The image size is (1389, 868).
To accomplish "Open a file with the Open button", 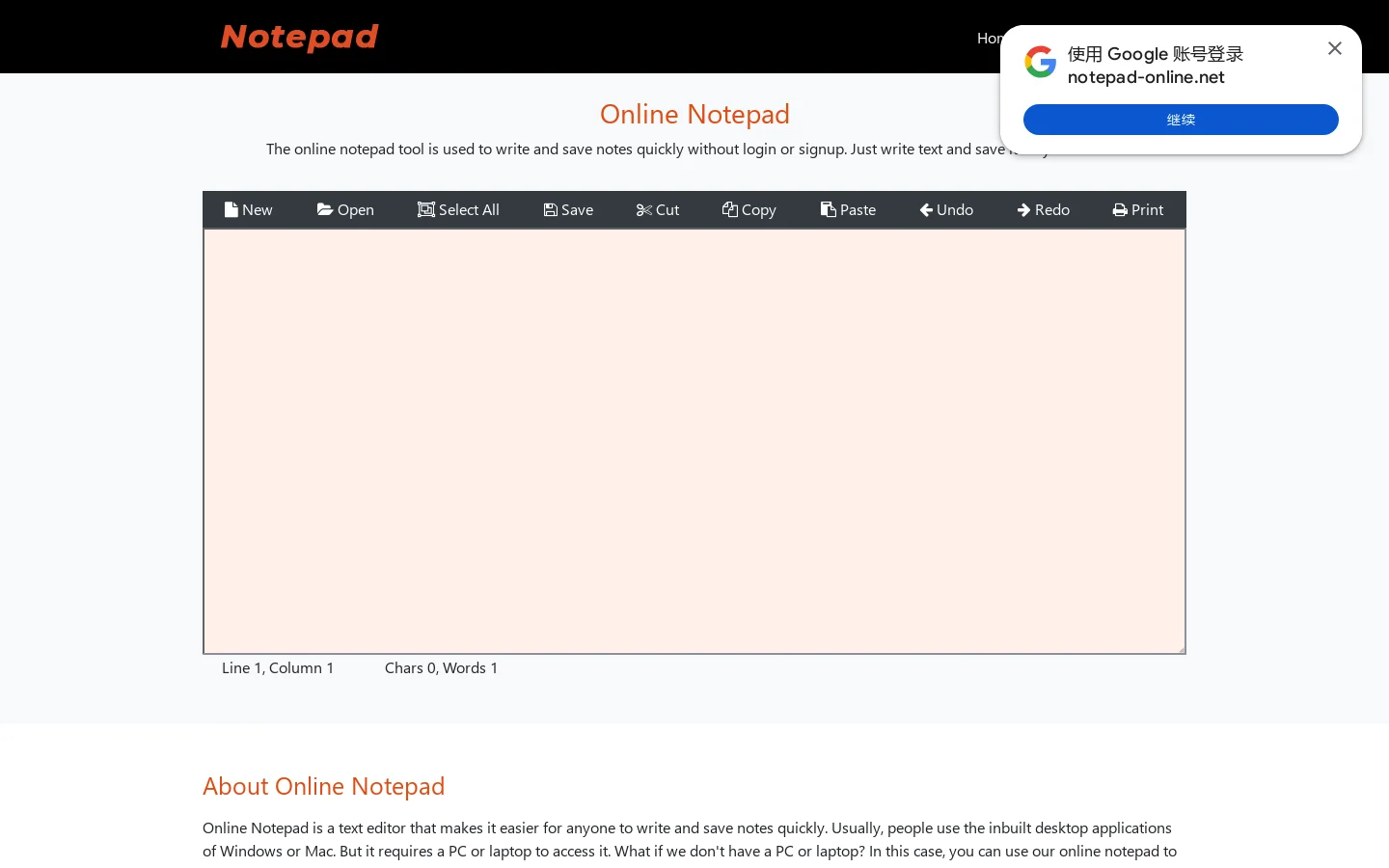I will click(x=345, y=209).
